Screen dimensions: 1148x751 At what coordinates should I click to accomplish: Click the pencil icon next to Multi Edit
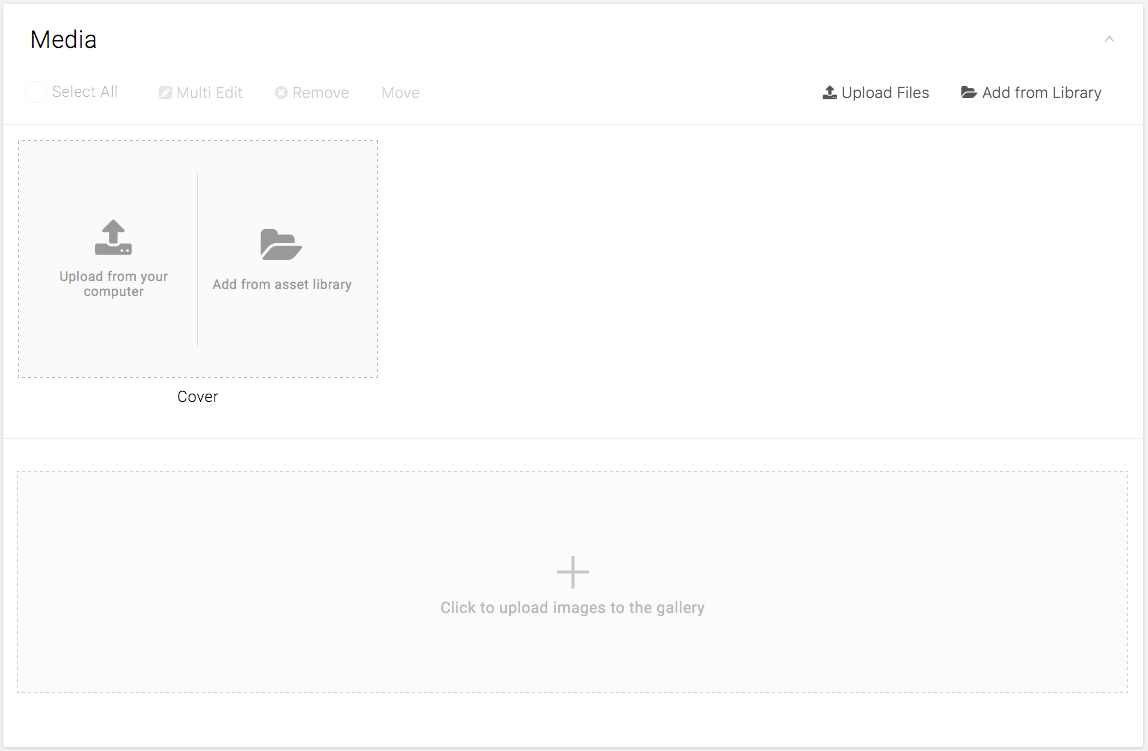165,93
